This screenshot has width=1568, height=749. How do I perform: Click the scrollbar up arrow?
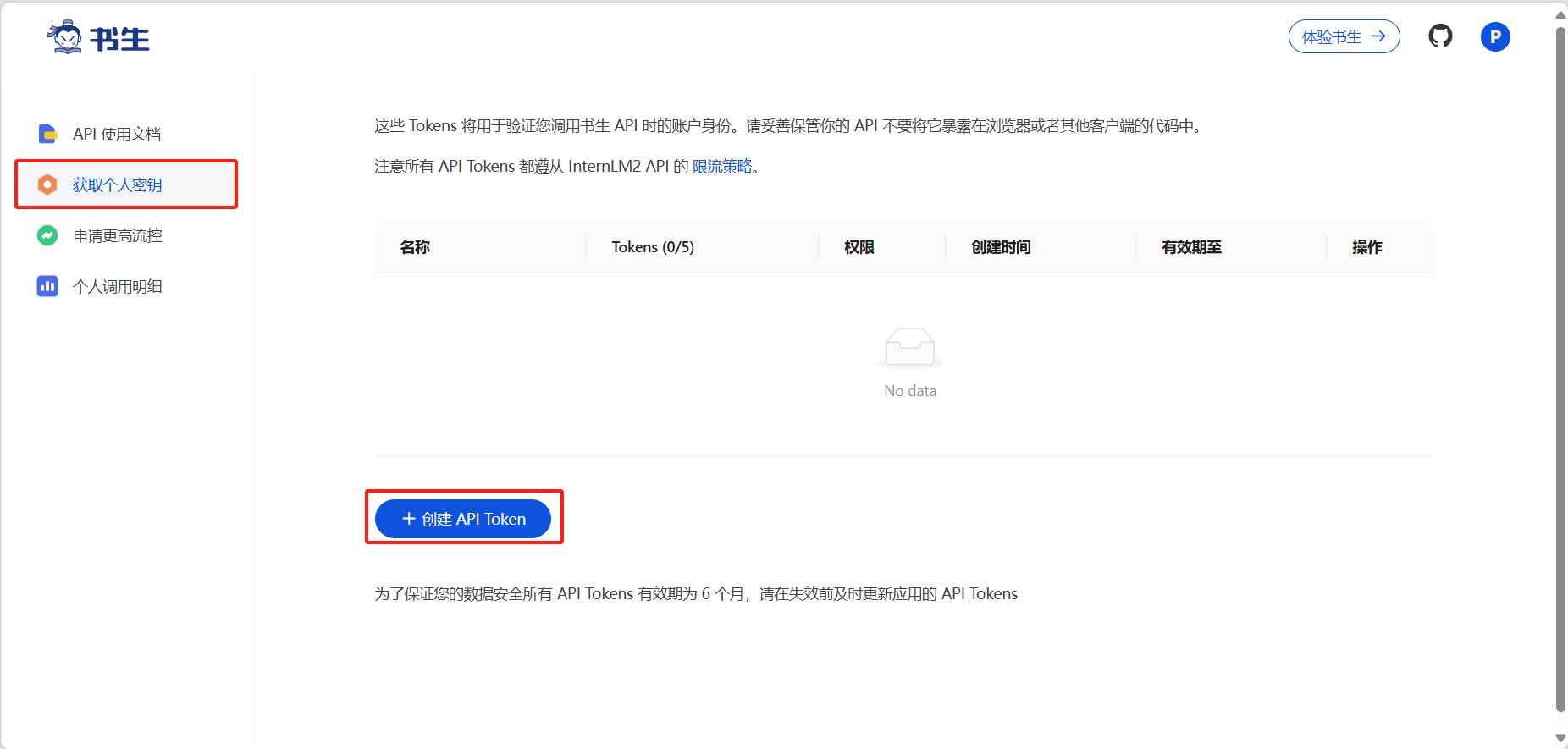pos(1560,14)
